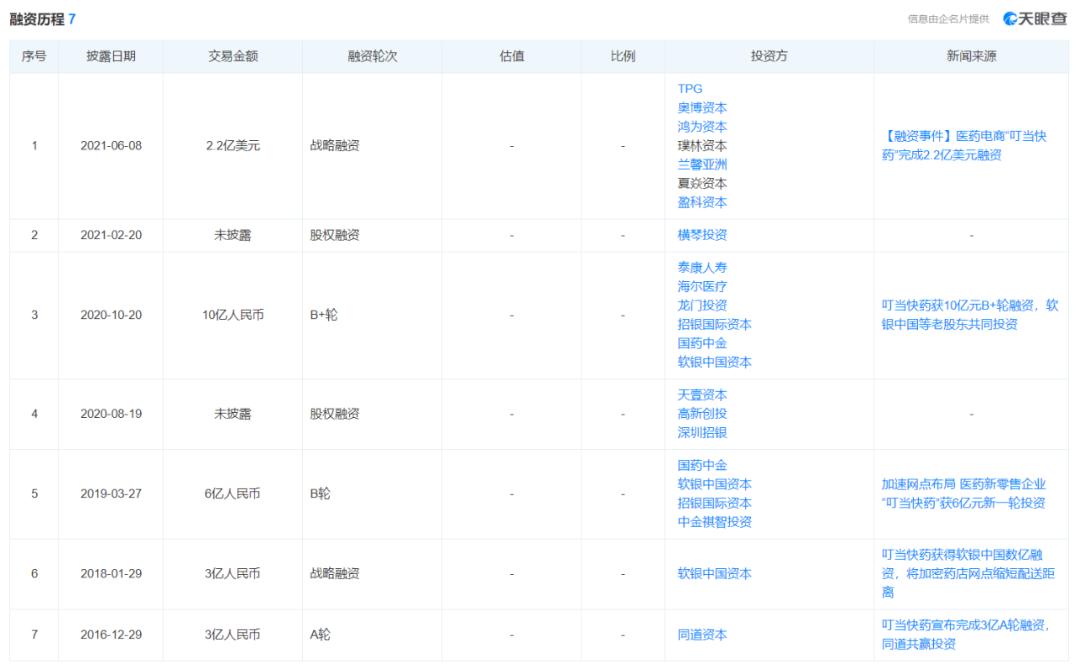The height and width of the screenshot is (672, 1080).
Task: Click the 交易金额 column header
Action: [233, 56]
